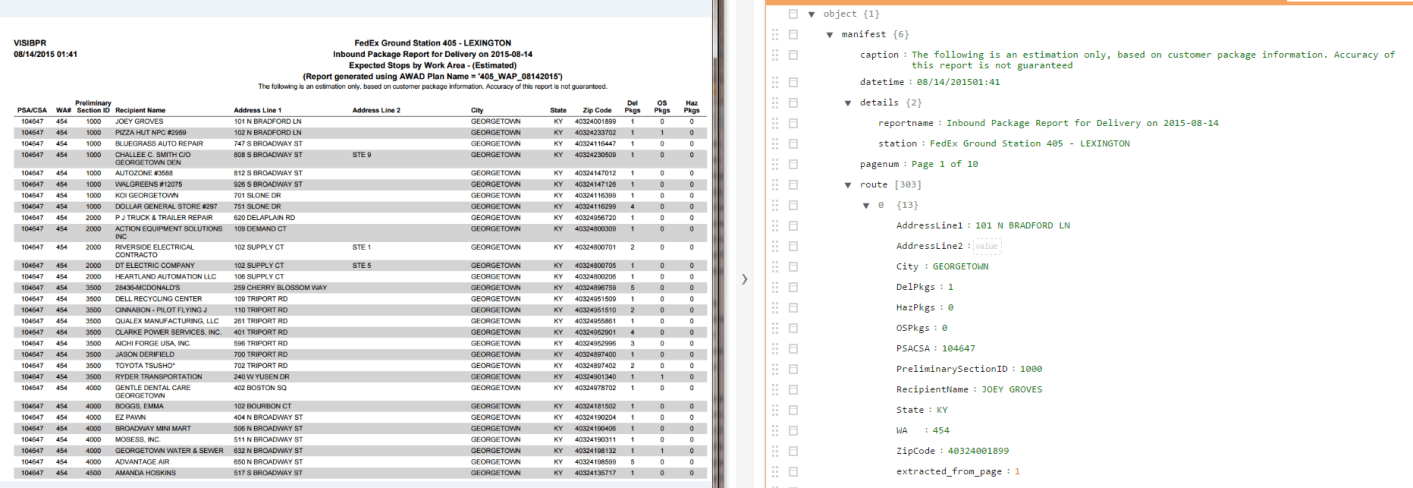Click drag handle for AddressLine1 row
1413x488 pixels.
[x=775, y=225]
